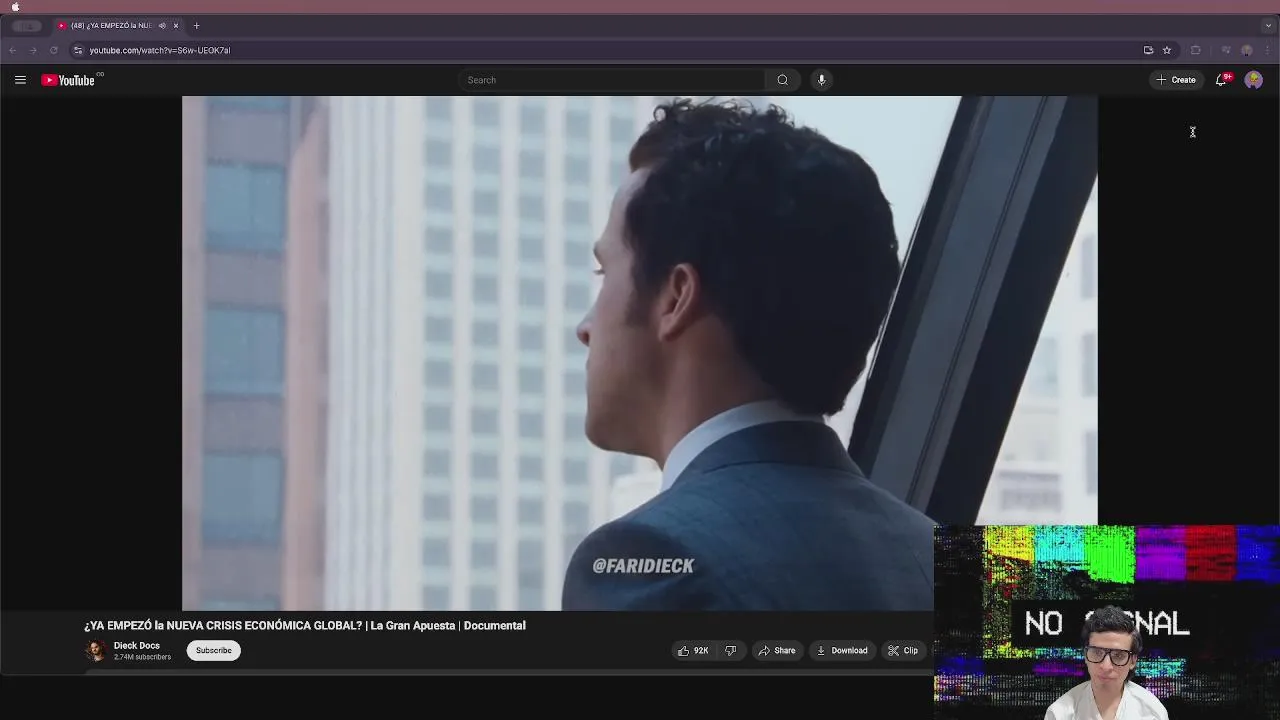Click the 2.74M subscribers text
Viewport: 1280px width, 720px height.
[142, 658]
